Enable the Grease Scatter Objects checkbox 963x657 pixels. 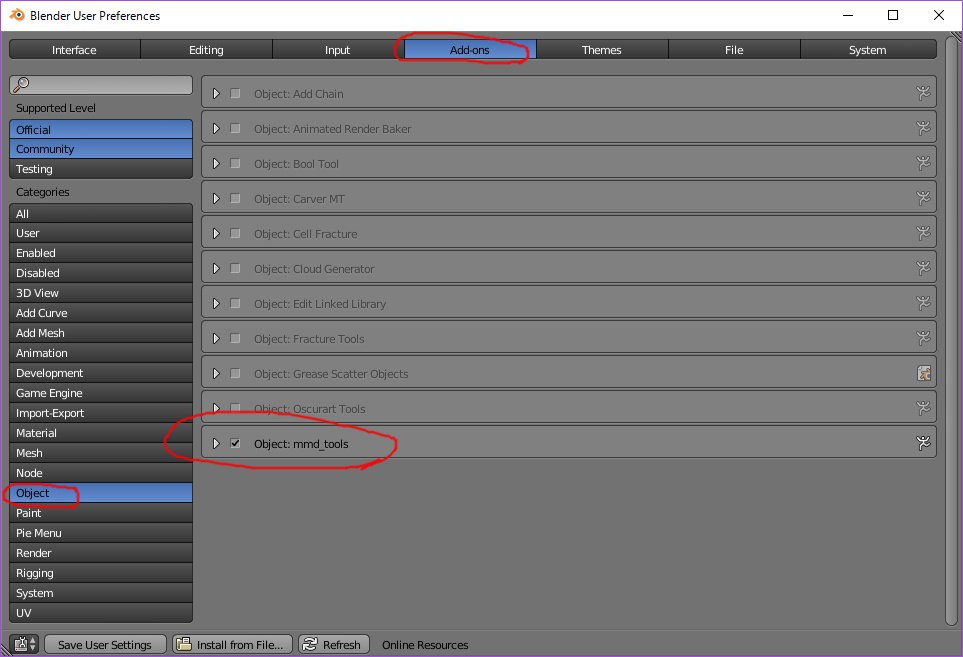point(235,373)
